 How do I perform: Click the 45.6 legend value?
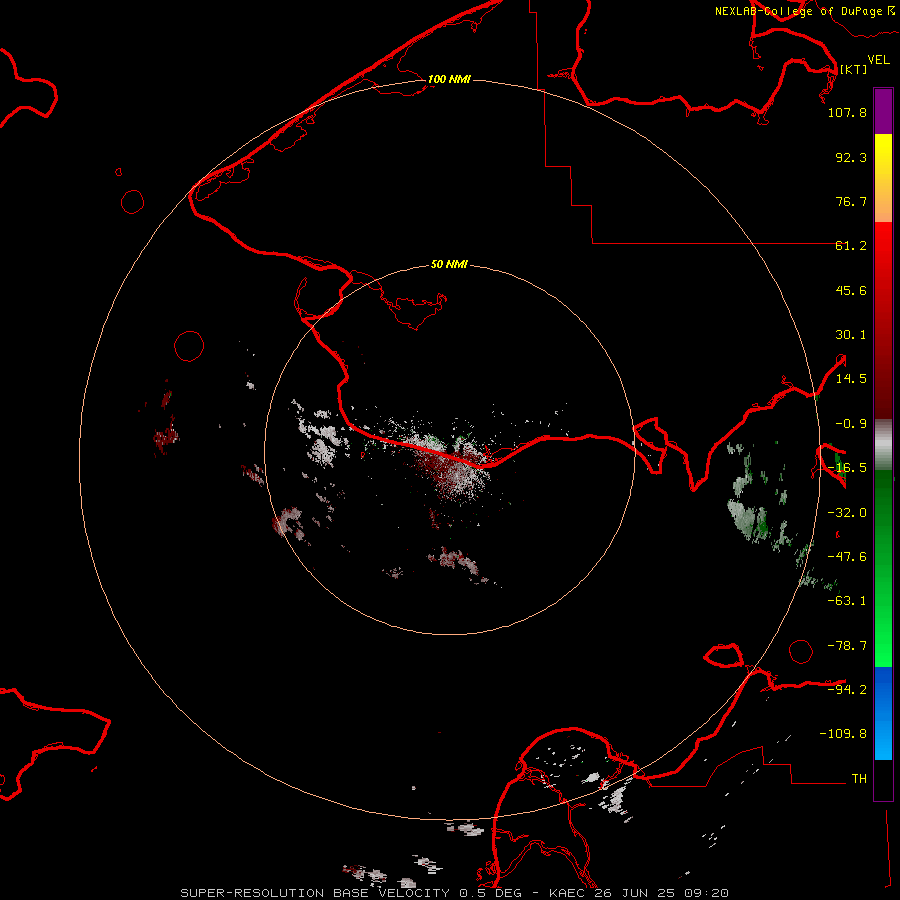tap(851, 290)
